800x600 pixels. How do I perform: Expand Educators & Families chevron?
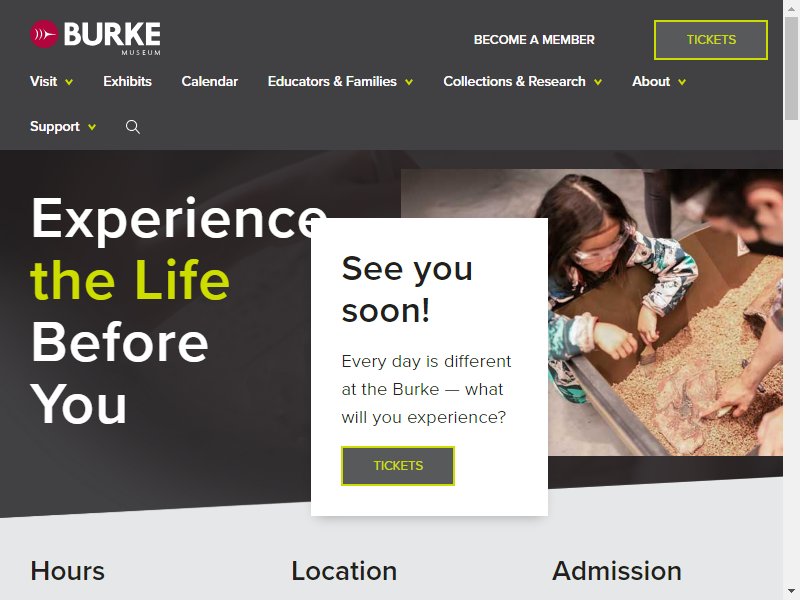point(409,82)
